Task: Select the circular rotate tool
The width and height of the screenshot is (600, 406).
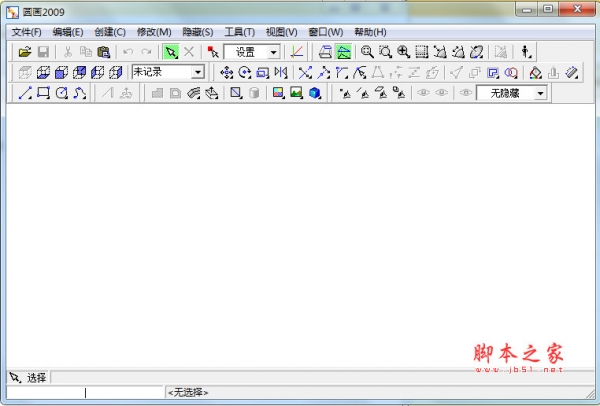Action: click(x=245, y=72)
